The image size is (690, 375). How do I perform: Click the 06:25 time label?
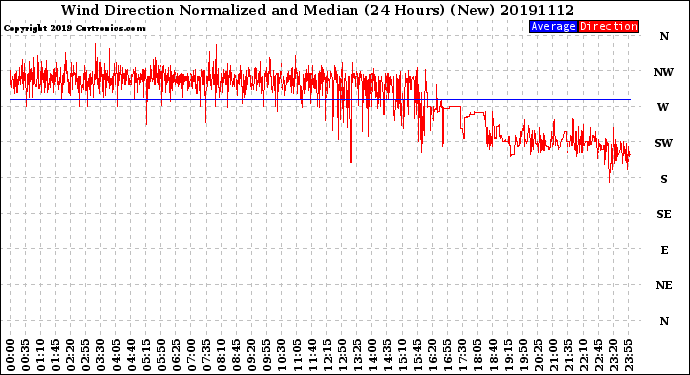[x=176, y=355]
